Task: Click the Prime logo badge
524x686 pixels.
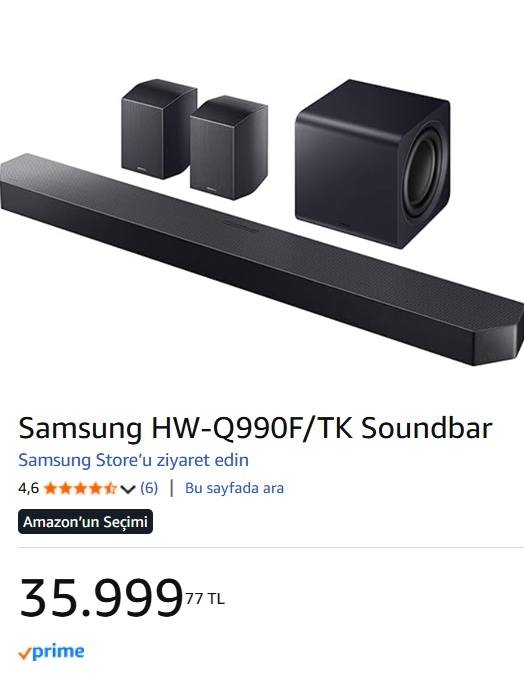Action: tap(51, 652)
